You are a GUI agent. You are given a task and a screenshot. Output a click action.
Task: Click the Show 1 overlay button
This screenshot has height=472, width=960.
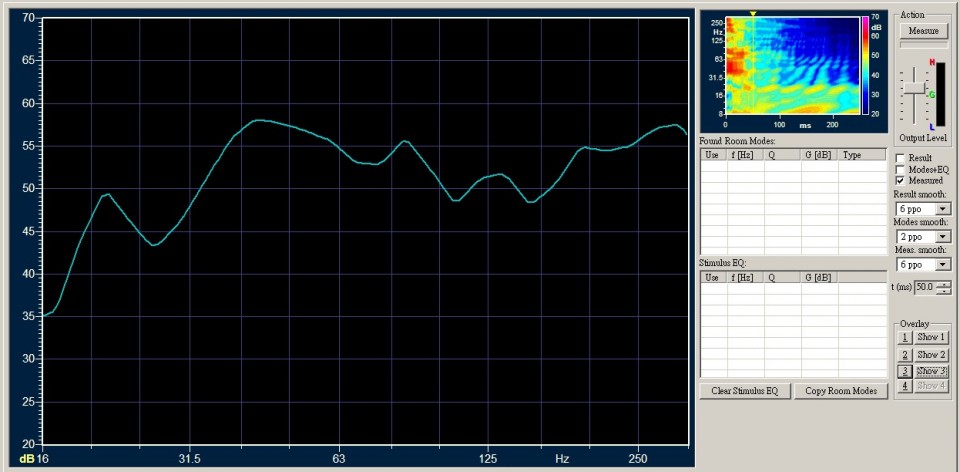(x=931, y=337)
